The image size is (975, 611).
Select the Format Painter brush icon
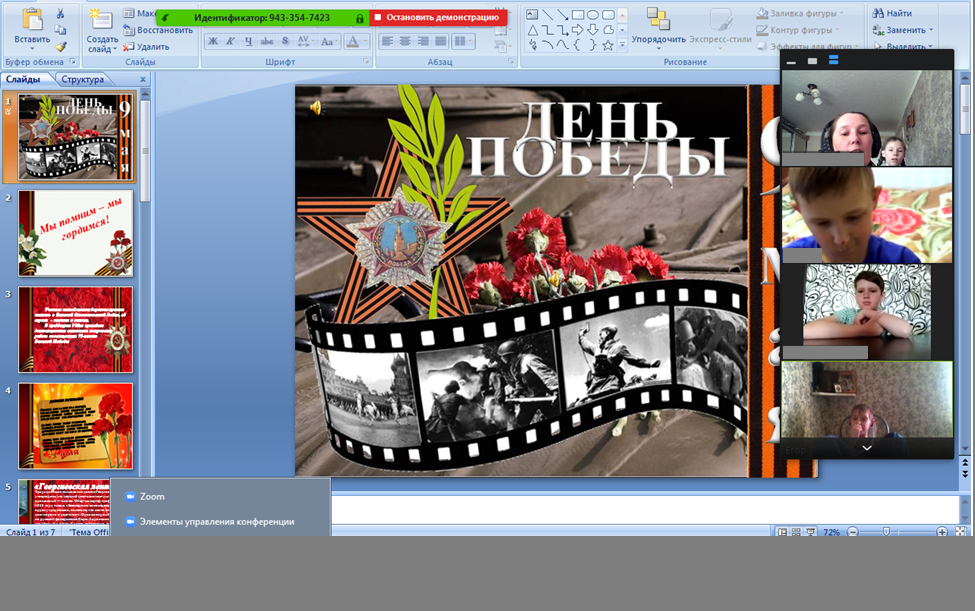pos(60,46)
